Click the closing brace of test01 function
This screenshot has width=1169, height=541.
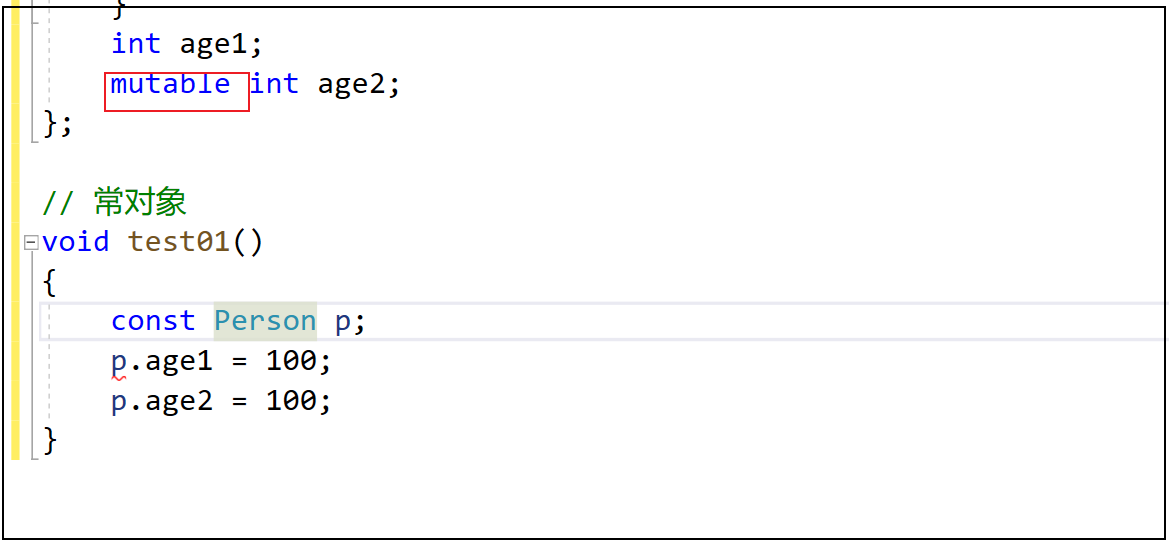pos(50,440)
